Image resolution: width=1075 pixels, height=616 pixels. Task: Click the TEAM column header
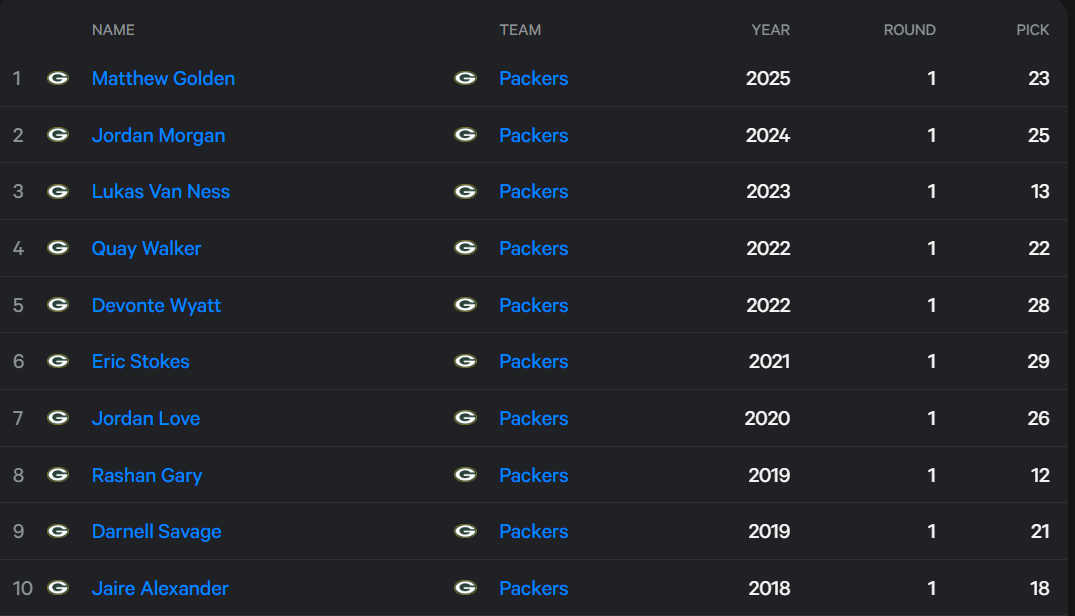click(x=520, y=30)
